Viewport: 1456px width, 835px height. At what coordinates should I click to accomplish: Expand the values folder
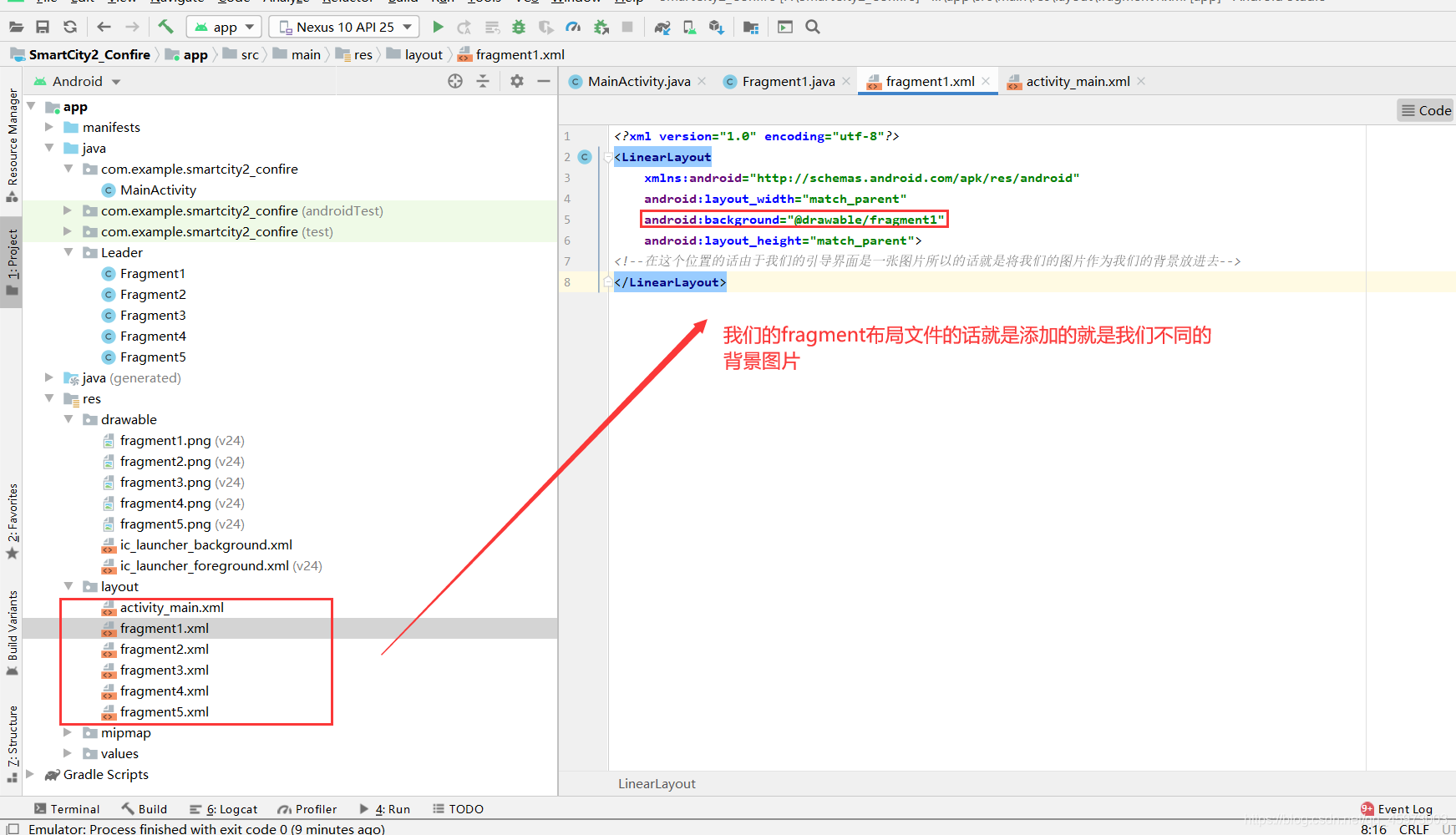[68, 753]
